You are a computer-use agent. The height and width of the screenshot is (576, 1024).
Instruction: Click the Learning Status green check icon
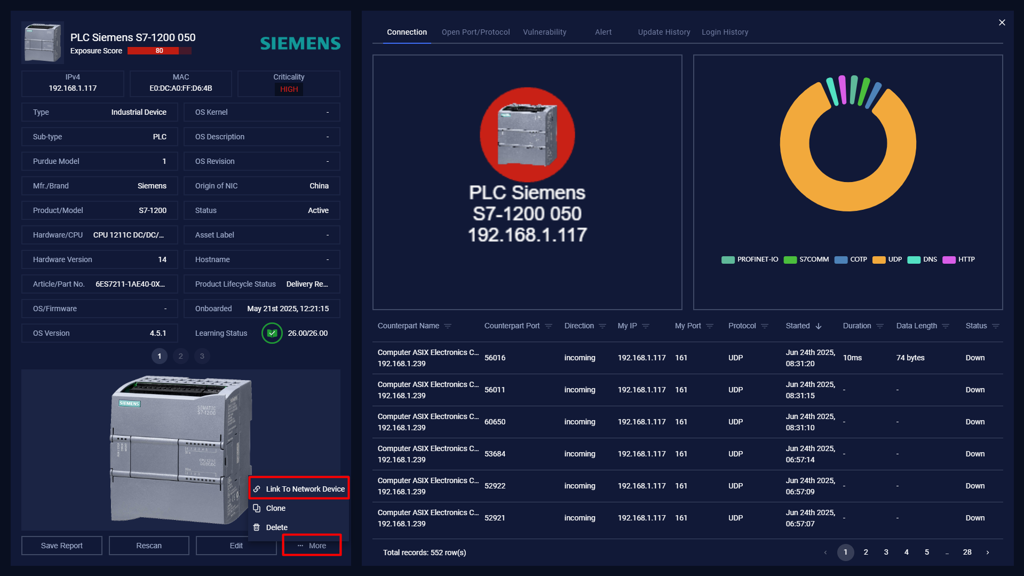click(271, 333)
